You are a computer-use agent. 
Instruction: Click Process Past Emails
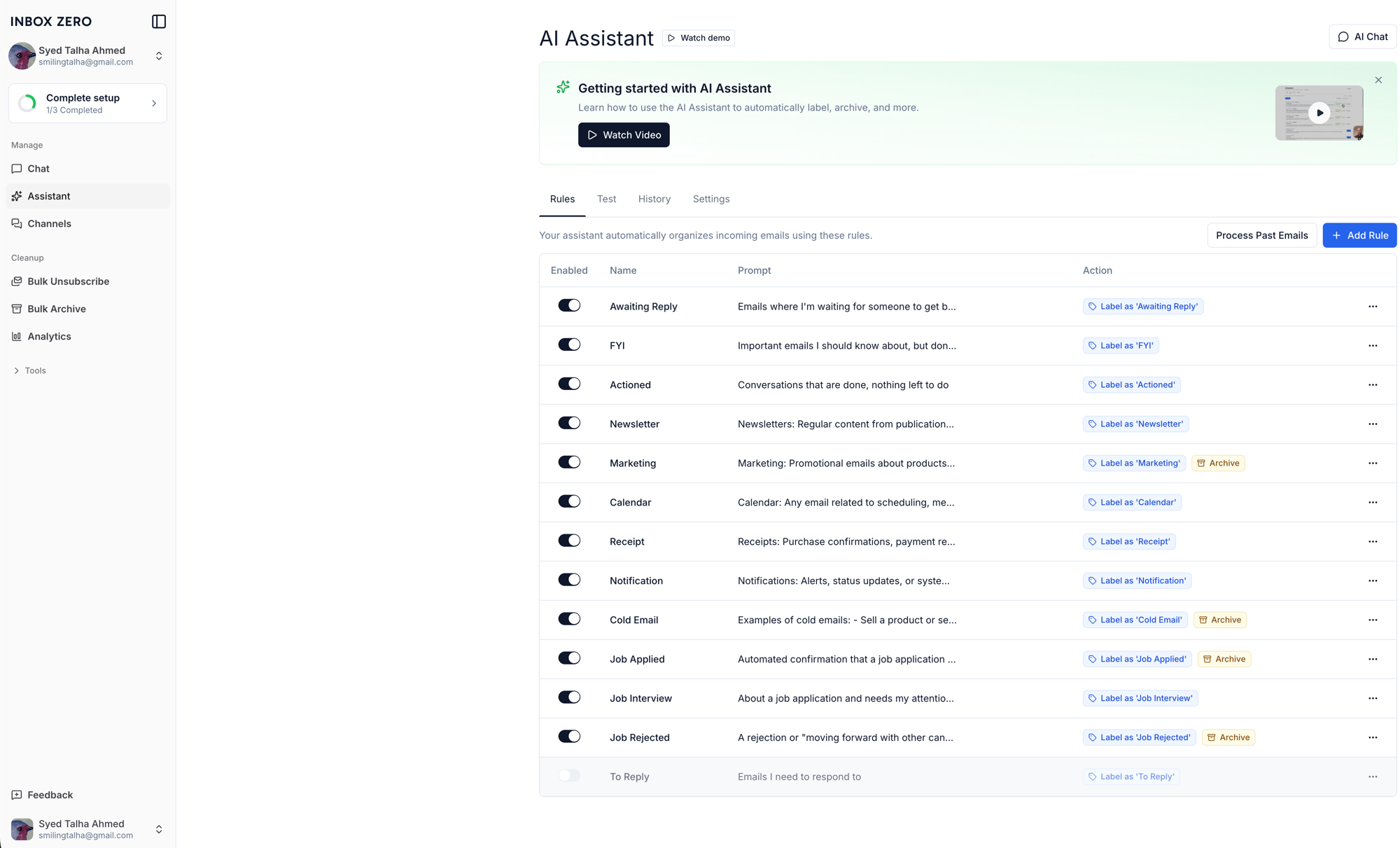click(x=1261, y=236)
